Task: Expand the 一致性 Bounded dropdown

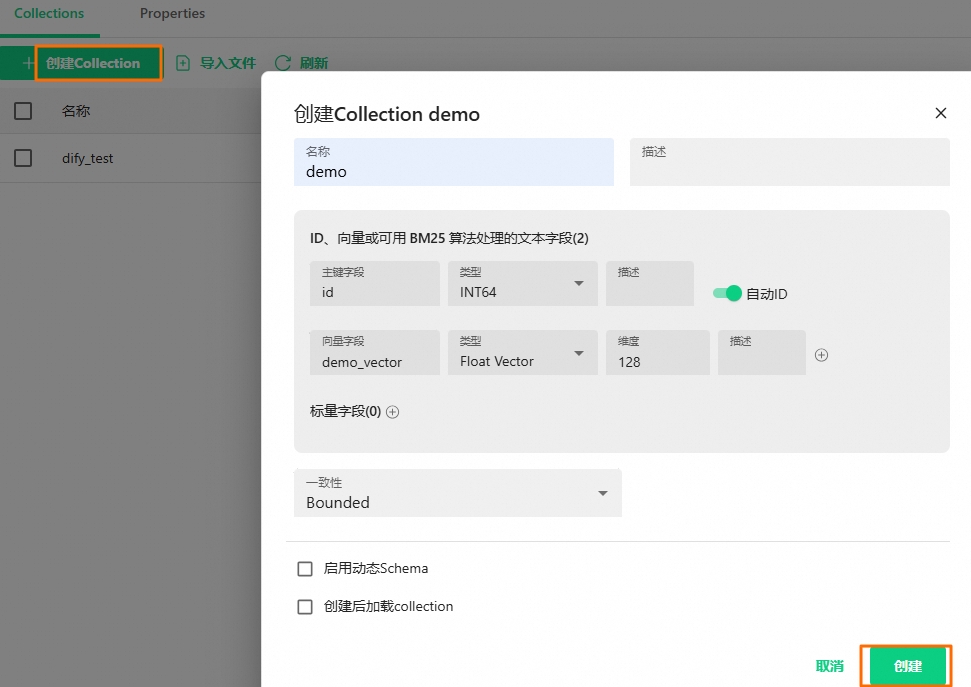Action: coord(602,493)
